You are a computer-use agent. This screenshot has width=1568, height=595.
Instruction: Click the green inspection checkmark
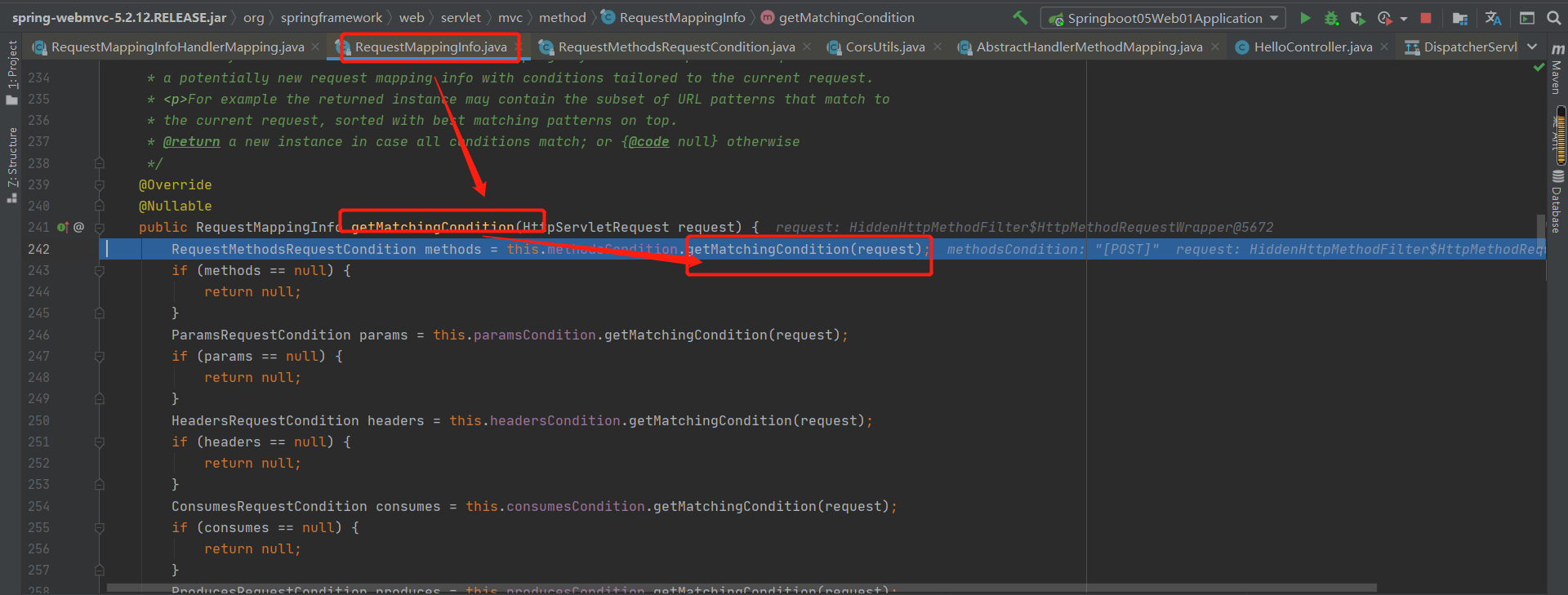click(1539, 68)
